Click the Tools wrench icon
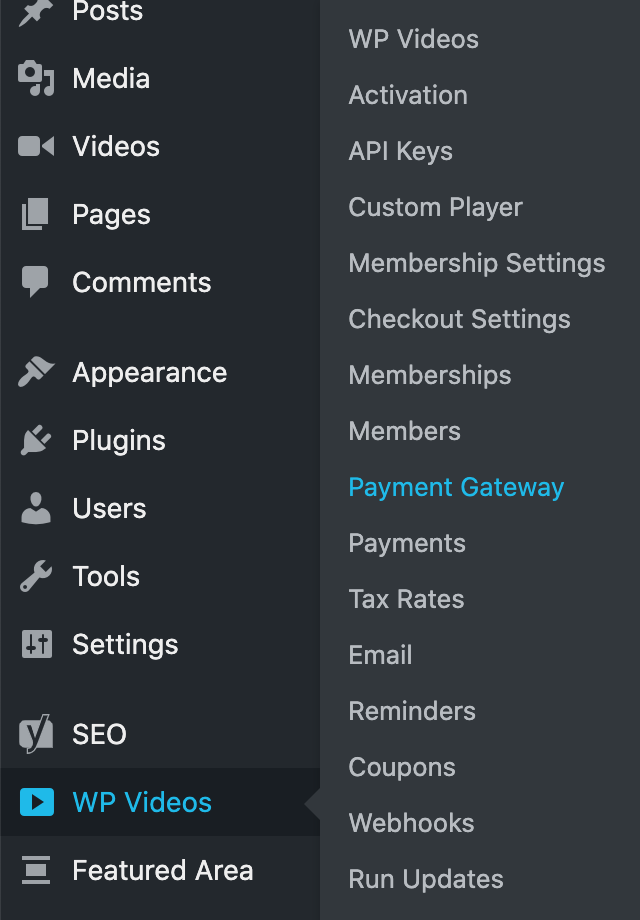Screen dimensions: 640x920 point(36,576)
